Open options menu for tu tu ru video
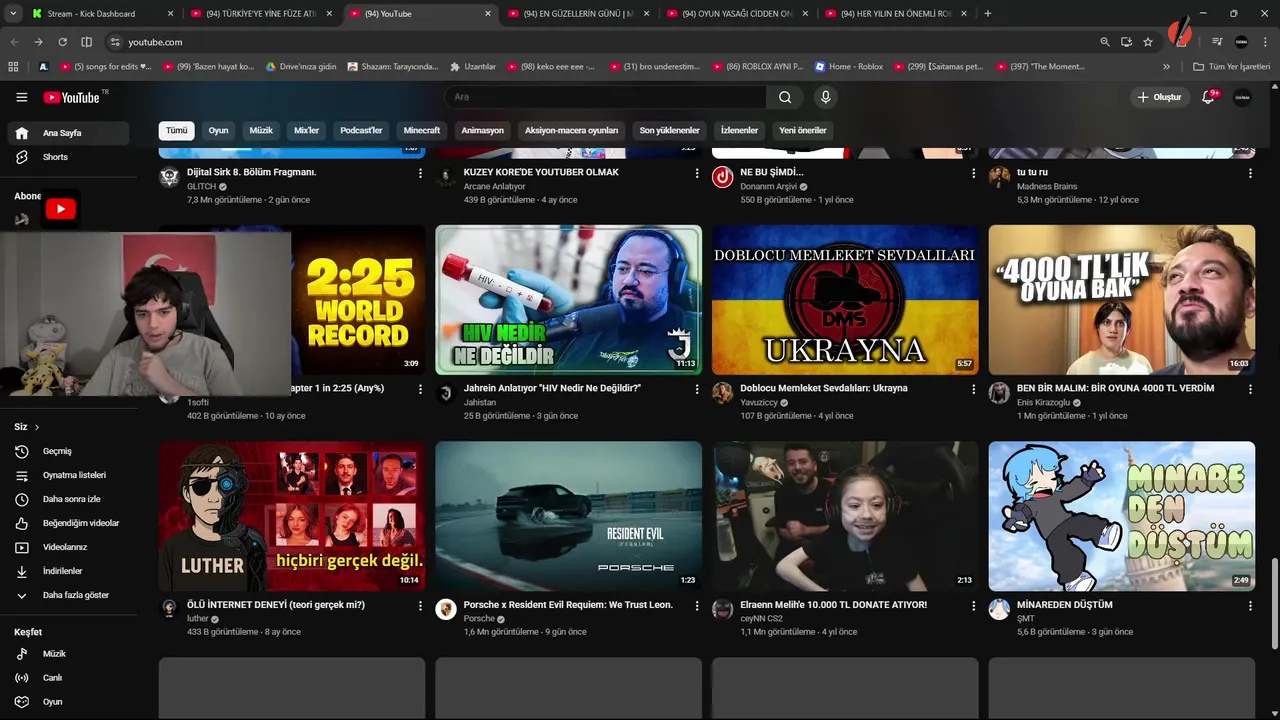The height and width of the screenshot is (720, 1280). pos(1250,173)
